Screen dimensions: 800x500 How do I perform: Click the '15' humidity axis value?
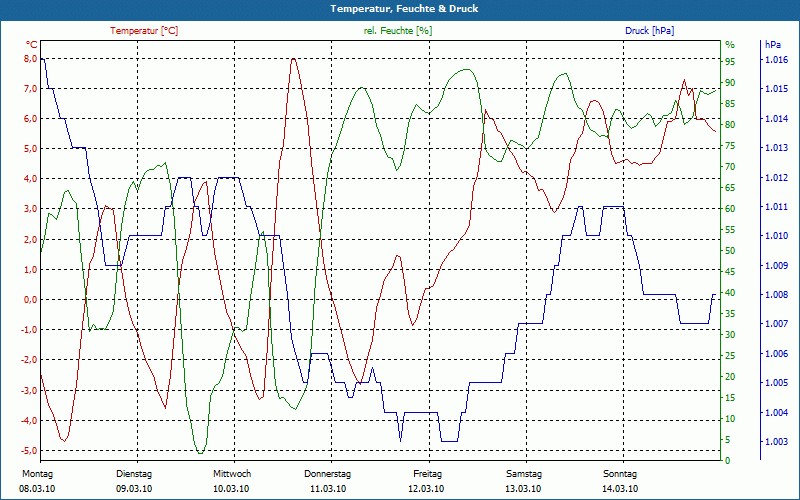(x=730, y=397)
